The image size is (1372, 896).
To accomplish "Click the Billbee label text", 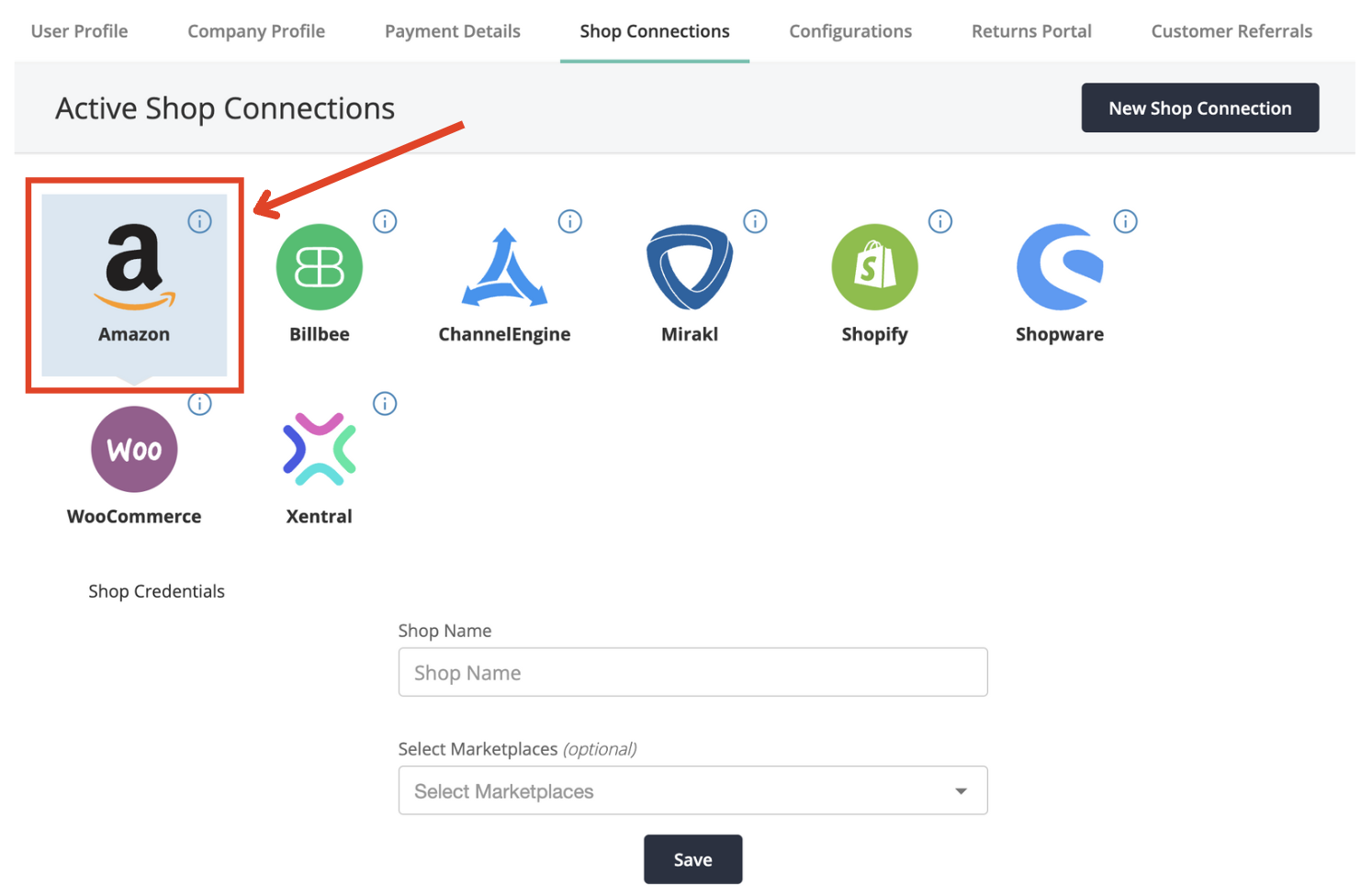I will click(320, 334).
